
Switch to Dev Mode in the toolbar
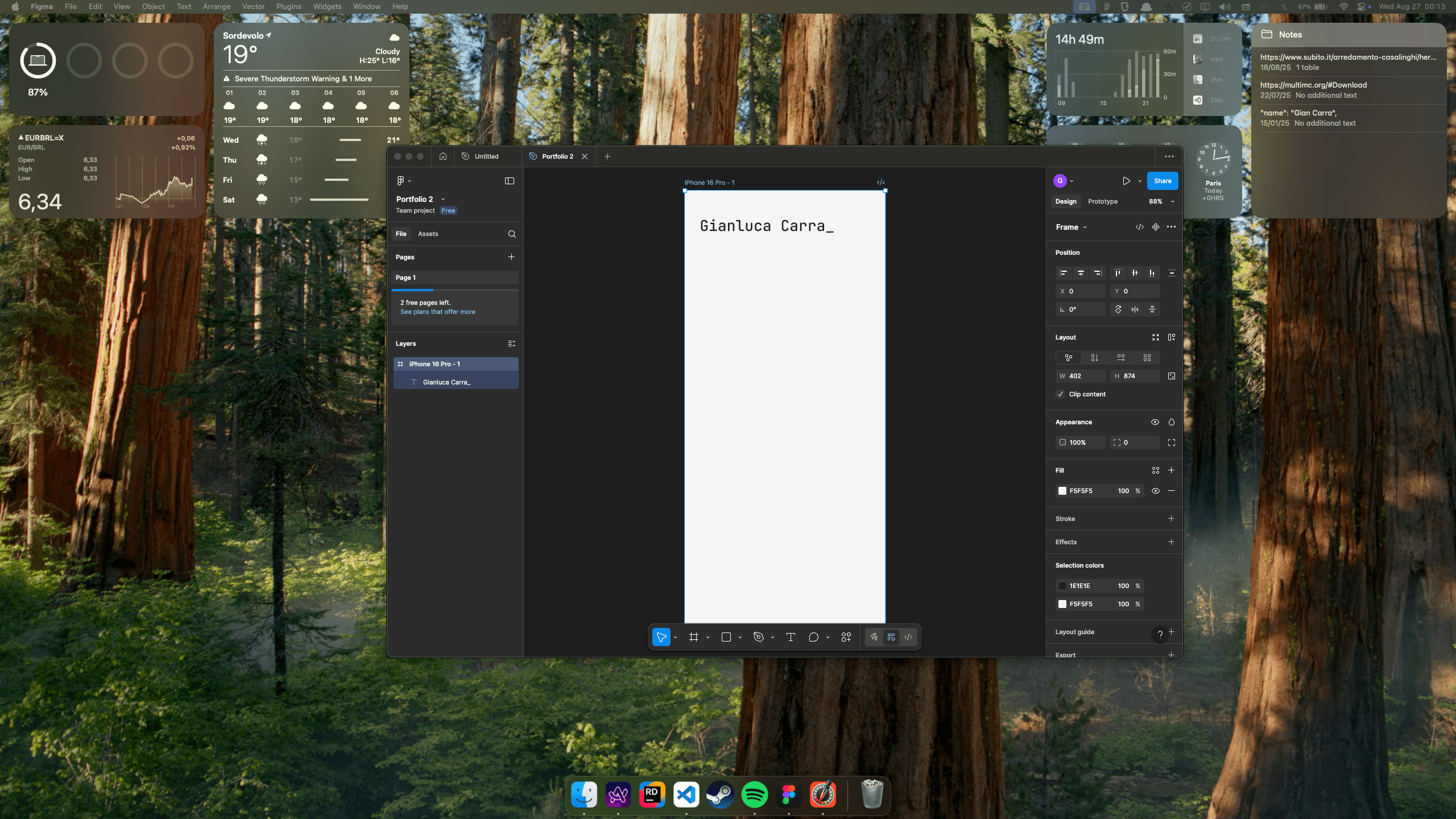pos(908,637)
